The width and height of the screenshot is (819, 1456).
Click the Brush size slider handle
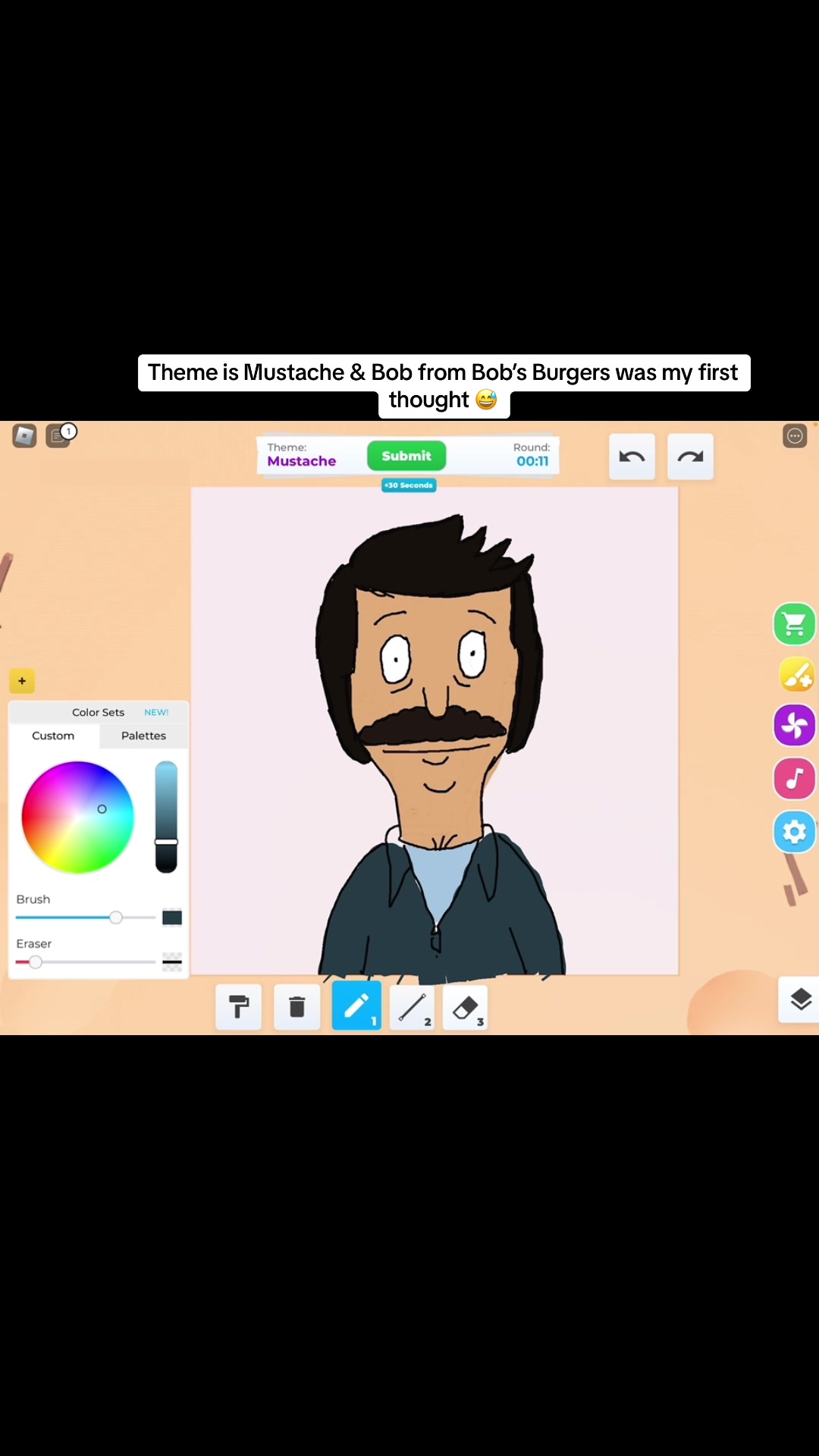pyautogui.click(x=116, y=918)
